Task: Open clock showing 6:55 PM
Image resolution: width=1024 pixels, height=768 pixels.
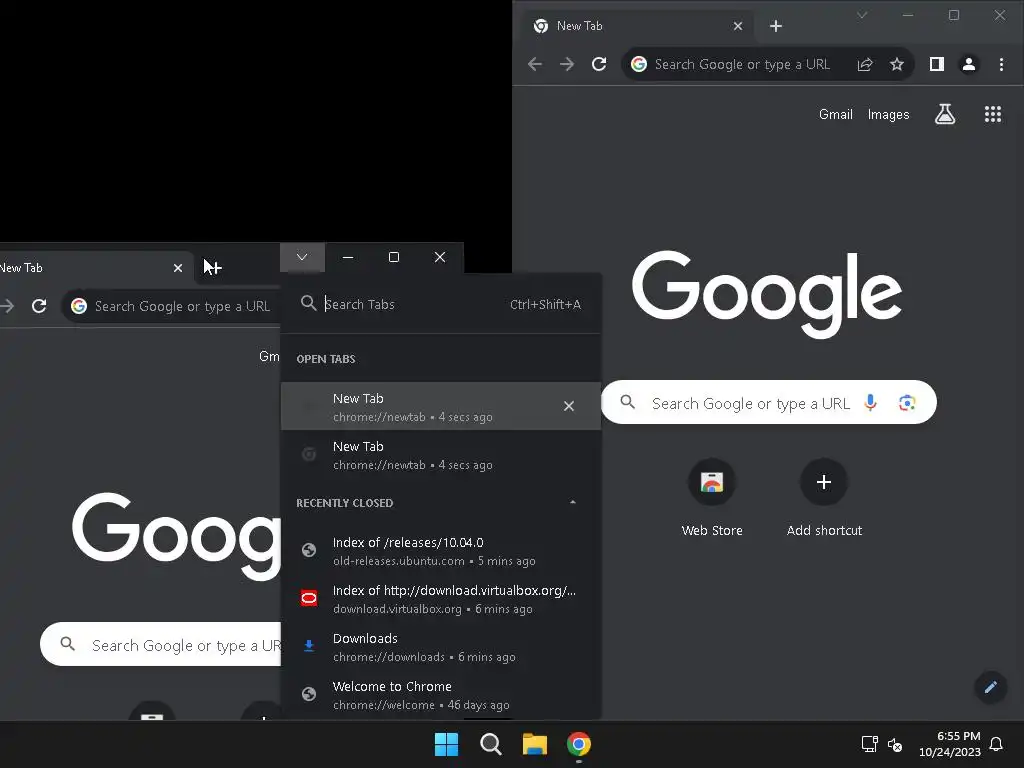Action: 950,744
